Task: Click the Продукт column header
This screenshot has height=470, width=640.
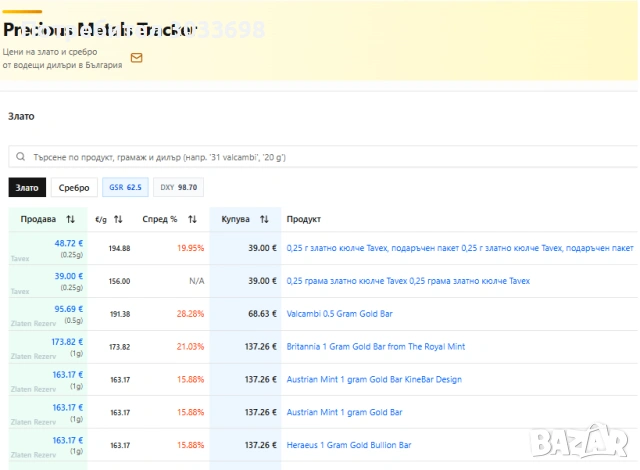Action: click(304, 219)
